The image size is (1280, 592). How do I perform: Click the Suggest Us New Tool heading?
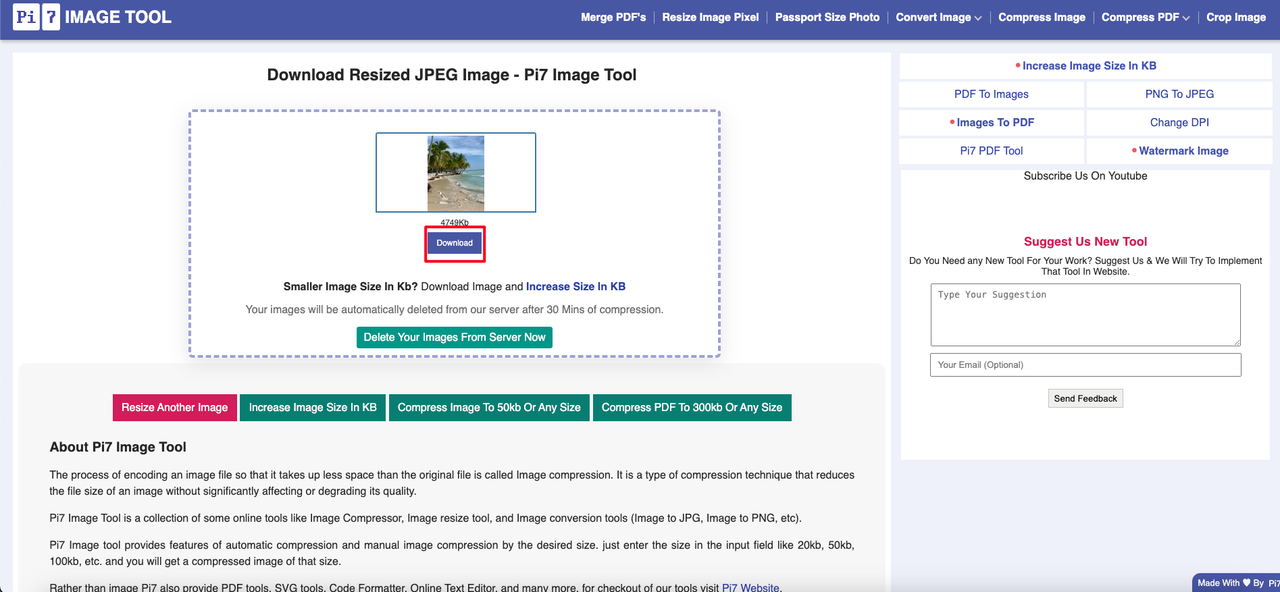[x=1085, y=242]
